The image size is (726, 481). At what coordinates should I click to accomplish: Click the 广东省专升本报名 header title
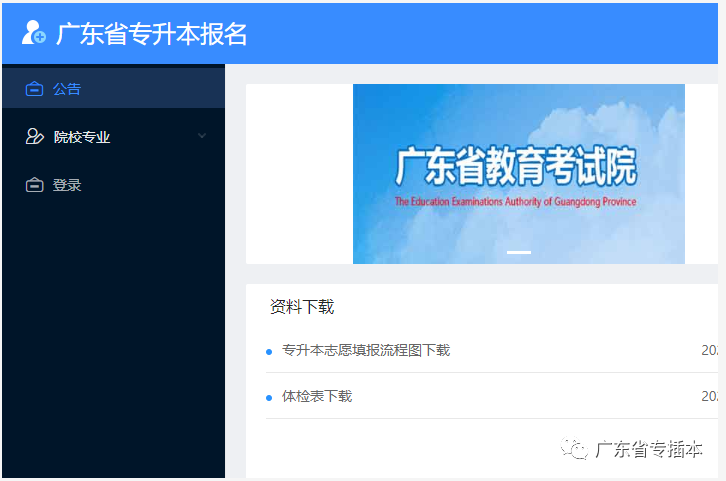click(151, 34)
